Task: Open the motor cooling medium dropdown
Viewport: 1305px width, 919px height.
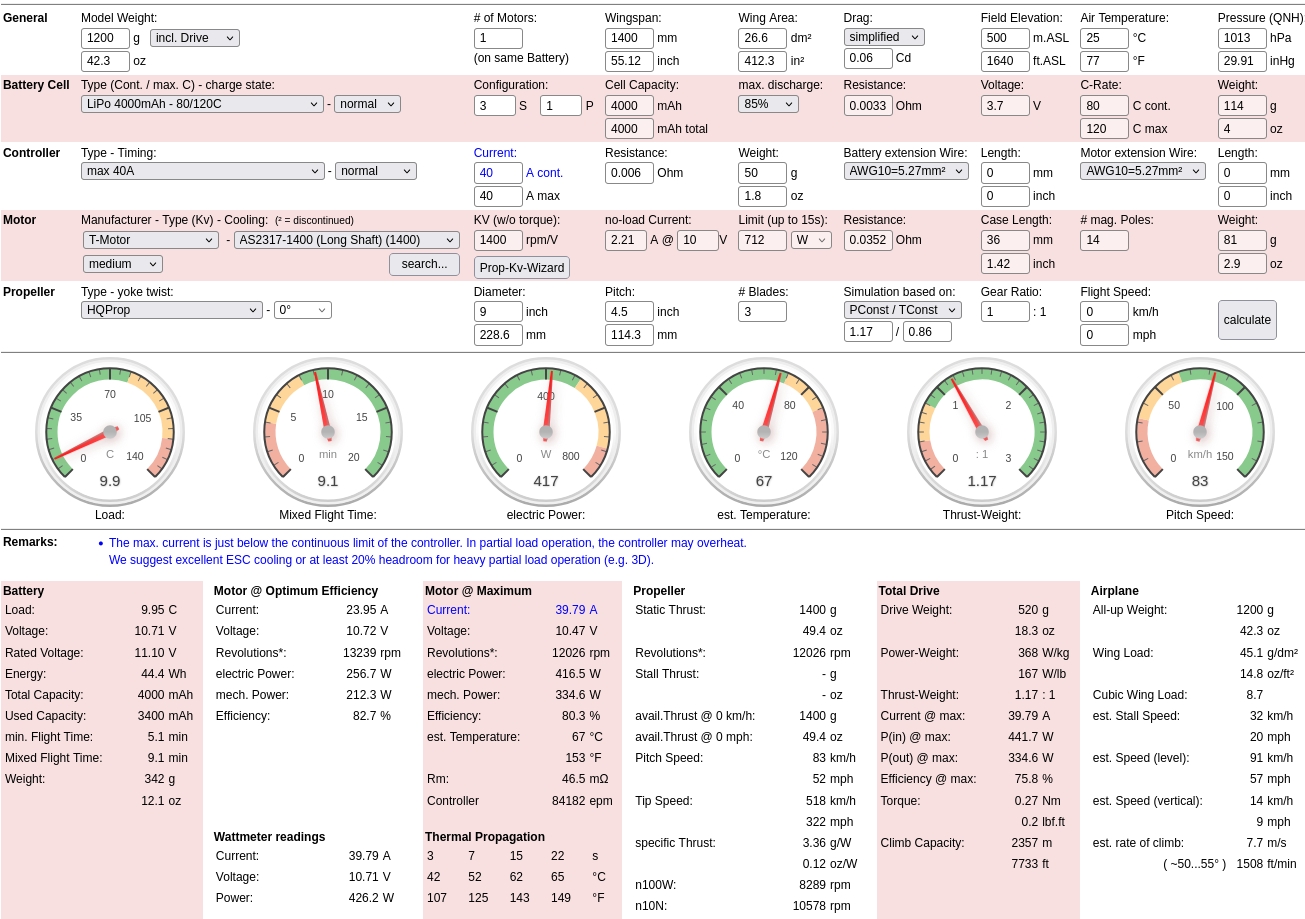Action: point(122,264)
